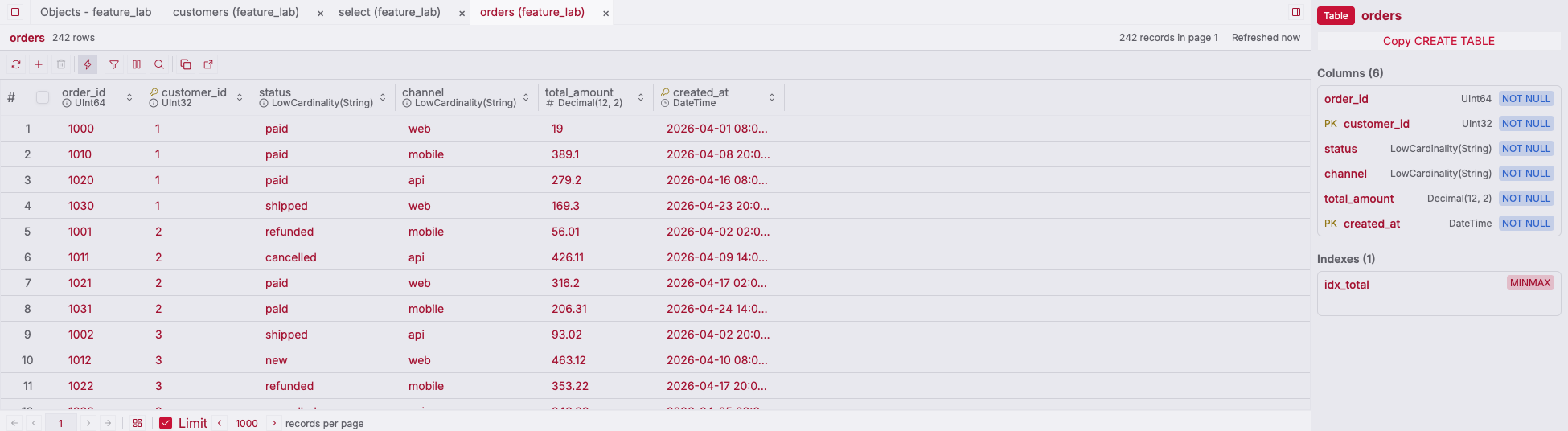
Task: Click the grid view icon in pagination bar
Action: coord(138,423)
